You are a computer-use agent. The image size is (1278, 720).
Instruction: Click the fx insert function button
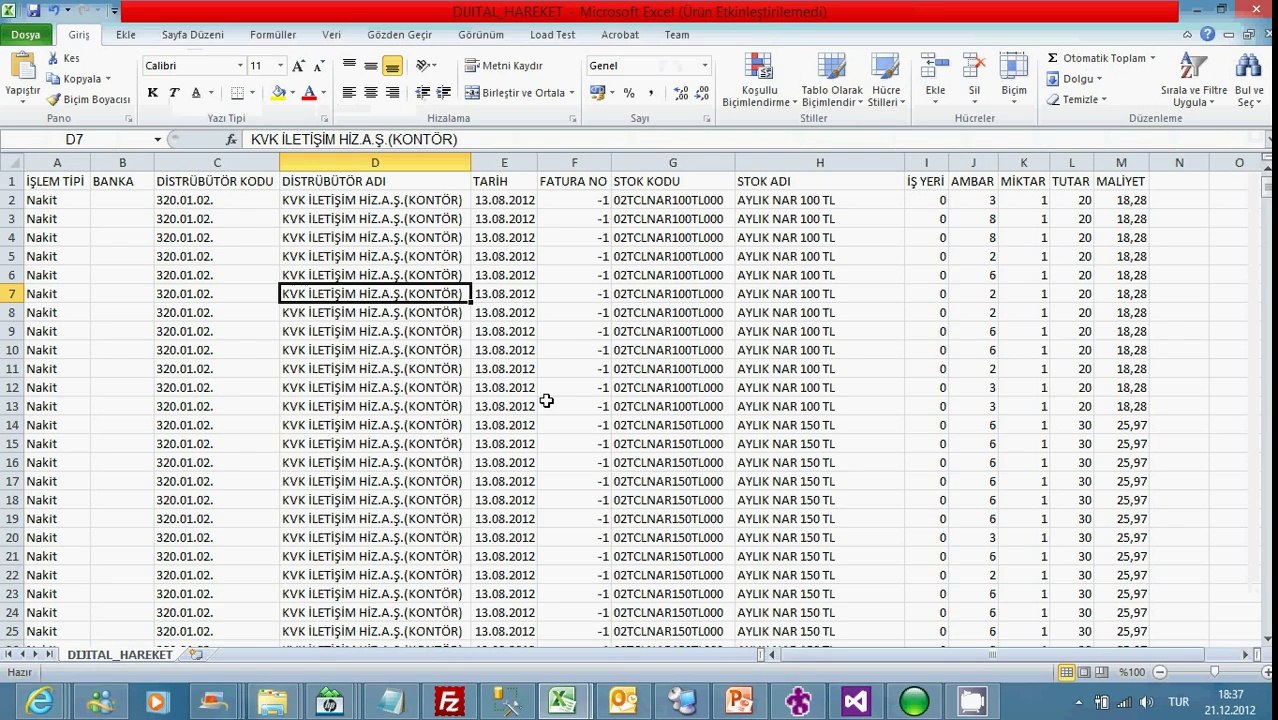(231, 140)
